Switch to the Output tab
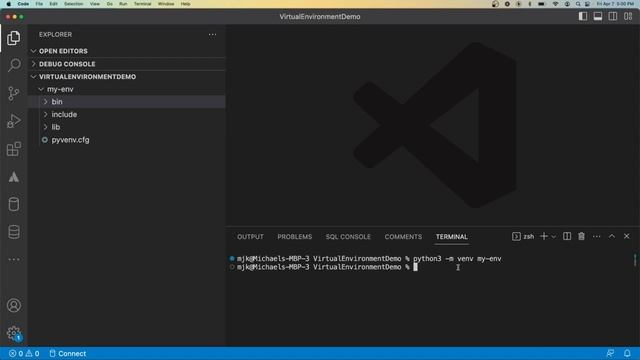Viewport: 640px width, 360px height. click(250, 237)
